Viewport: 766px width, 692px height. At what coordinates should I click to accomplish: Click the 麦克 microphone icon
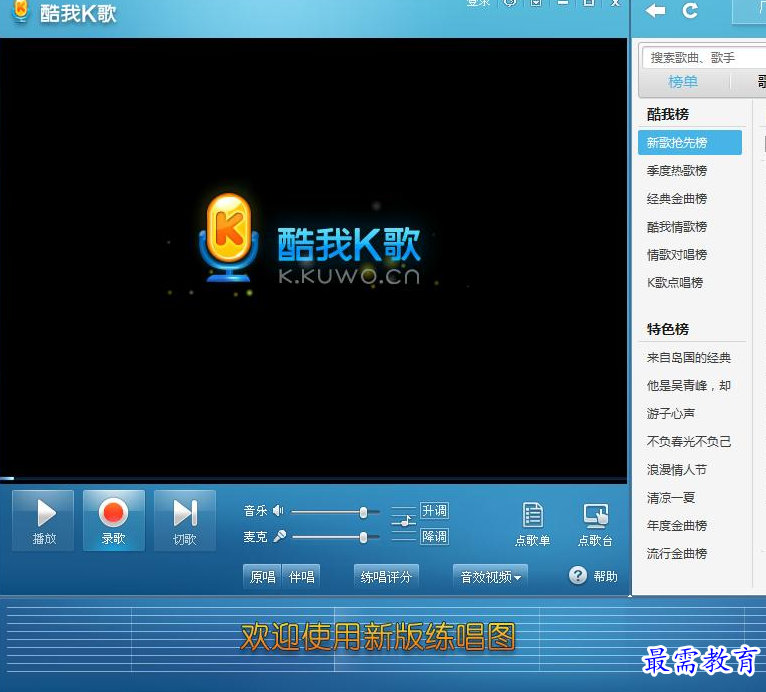279,536
